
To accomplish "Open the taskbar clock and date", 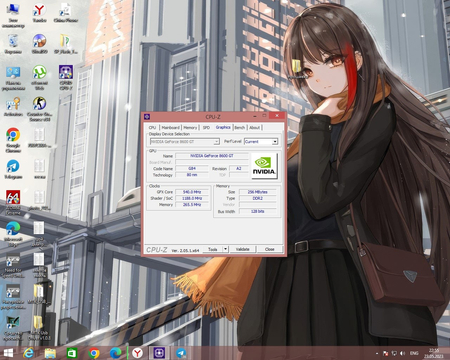I will pyautogui.click(x=434, y=353).
